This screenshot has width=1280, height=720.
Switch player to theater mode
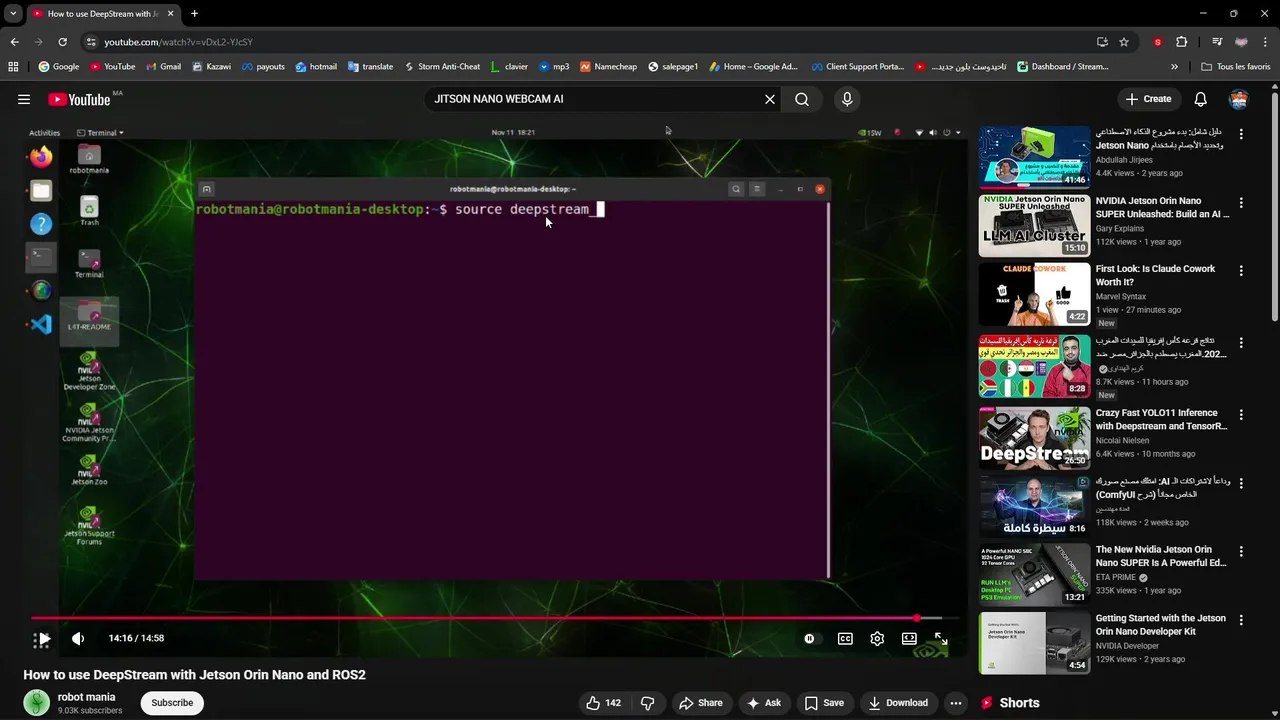(x=909, y=639)
